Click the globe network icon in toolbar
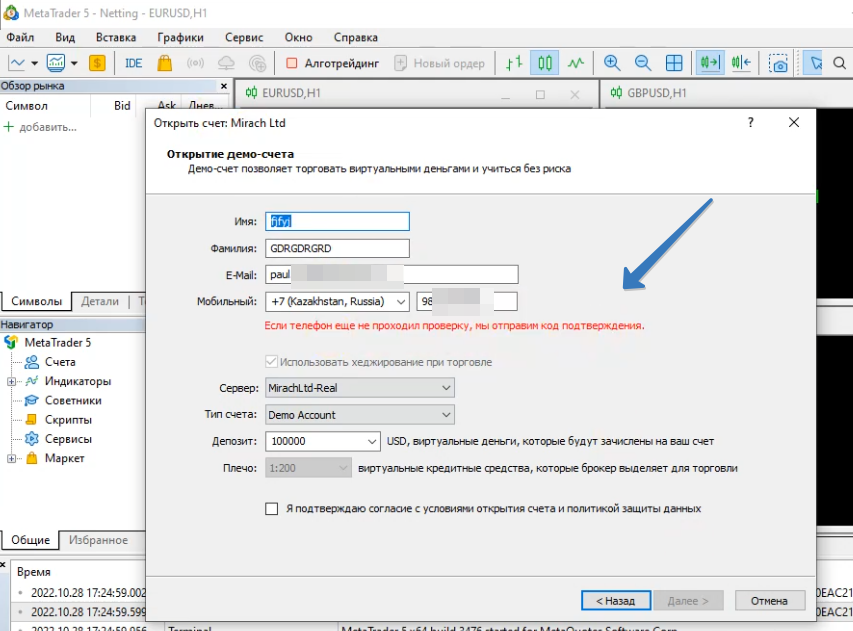Viewport: 853px width, 631px height. click(x=257, y=63)
